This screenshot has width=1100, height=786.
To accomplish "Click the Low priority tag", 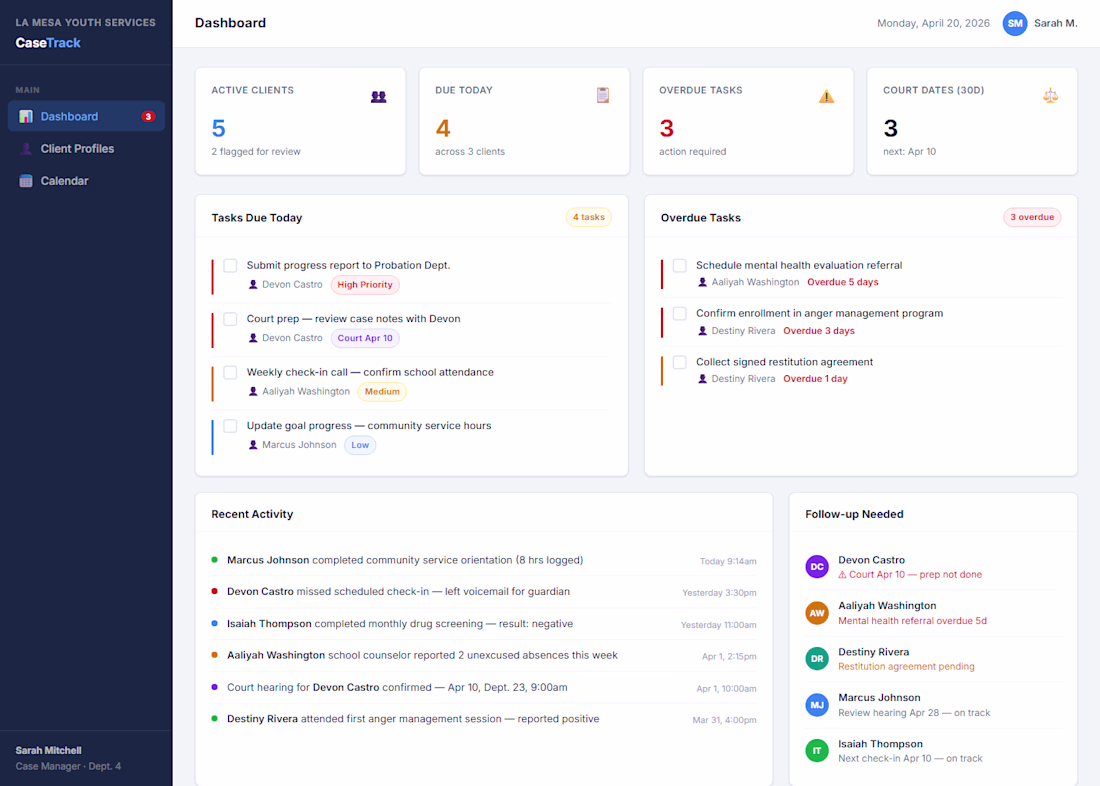I will point(360,445).
